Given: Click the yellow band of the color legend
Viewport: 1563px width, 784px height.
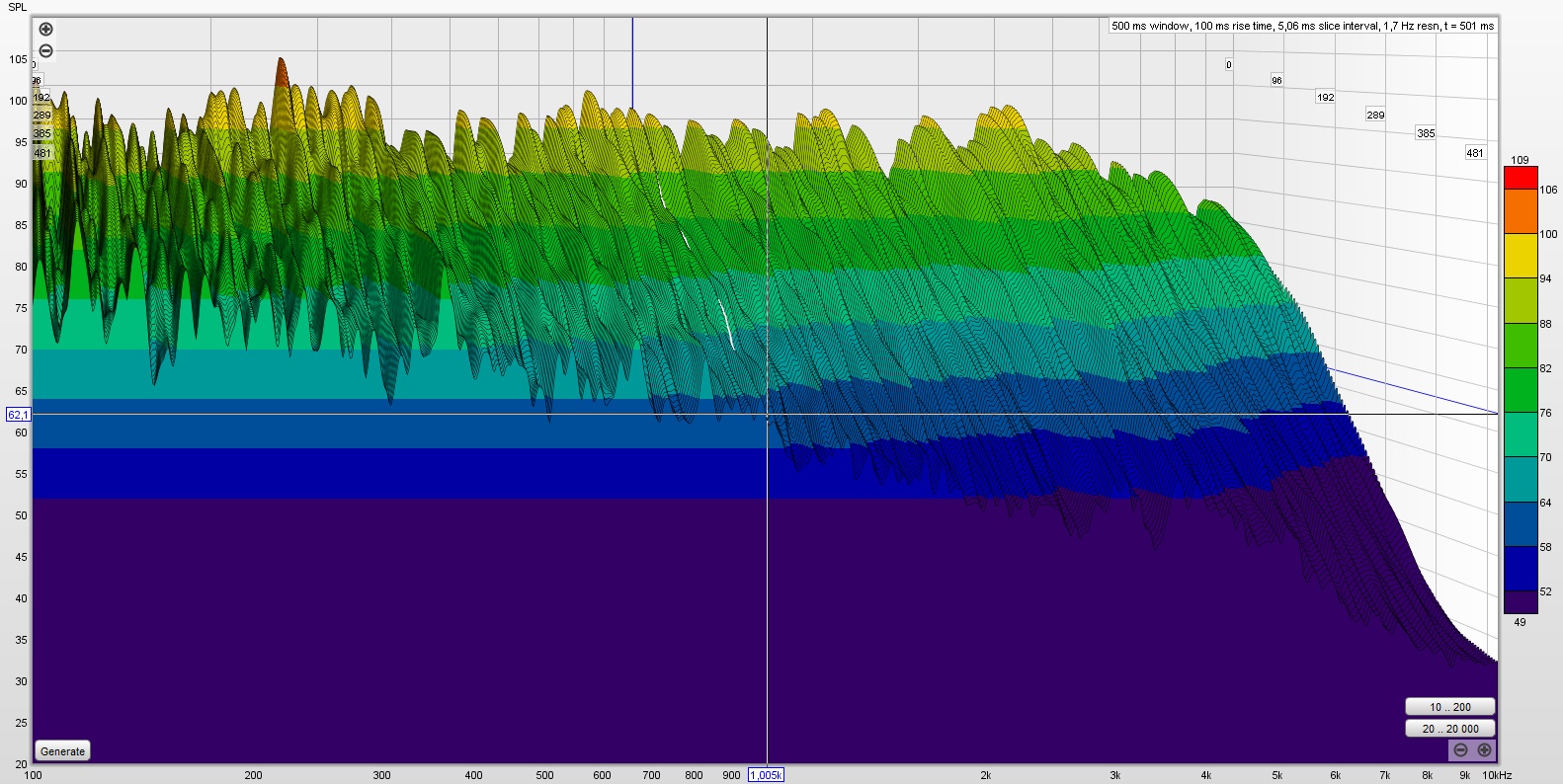Looking at the screenshot, I should (1521, 256).
